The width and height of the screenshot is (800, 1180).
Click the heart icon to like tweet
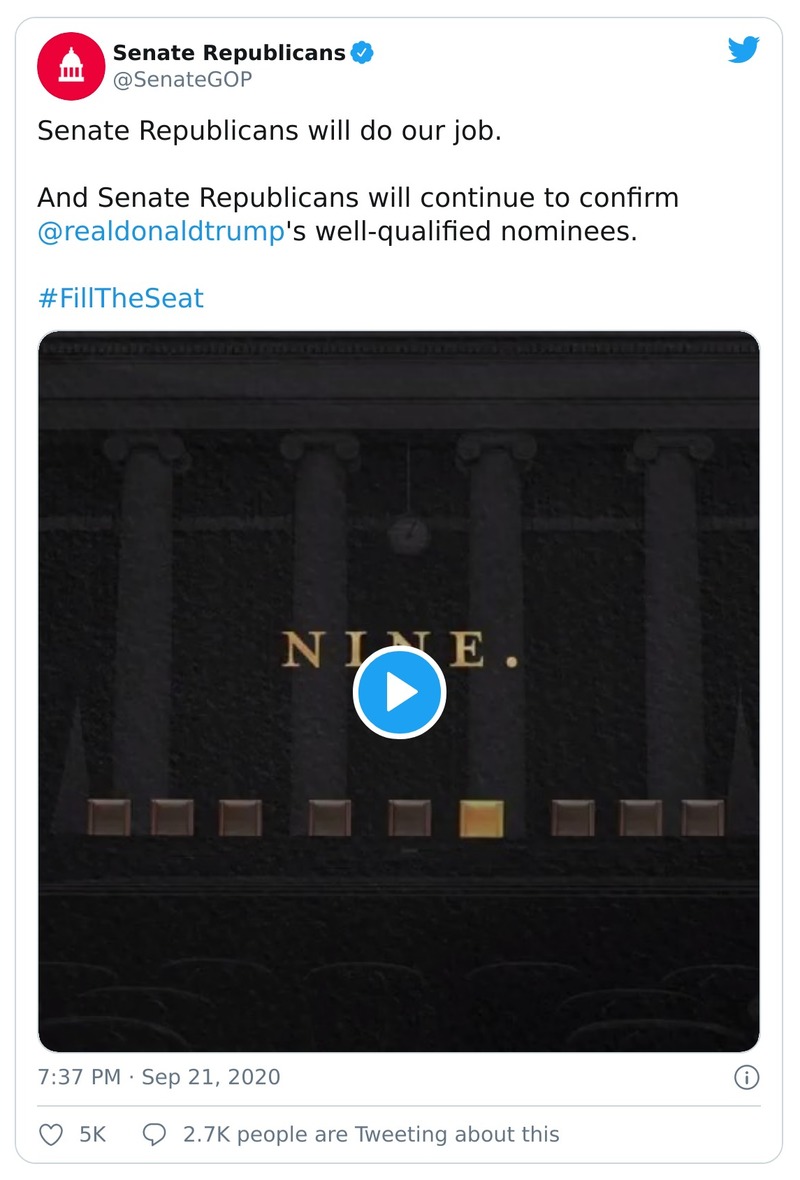[x=50, y=1134]
